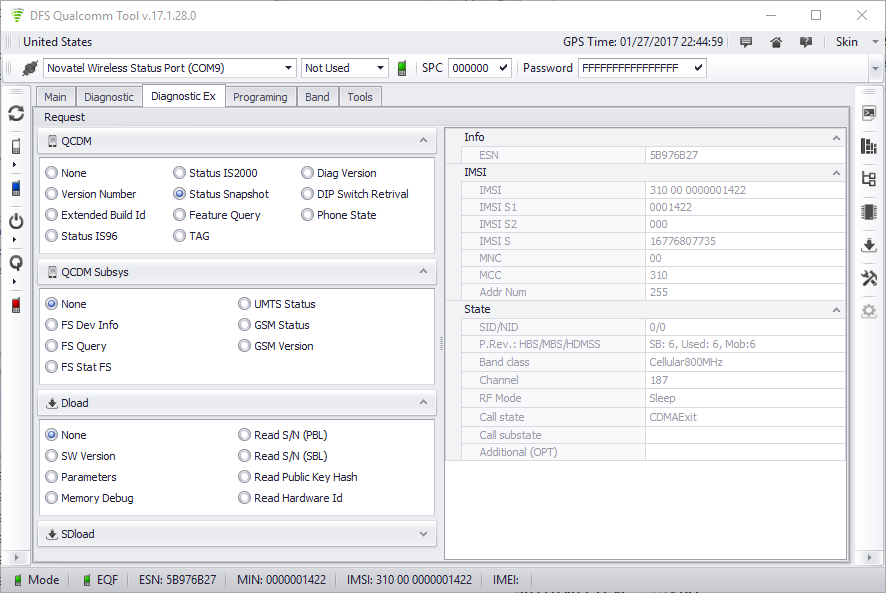
Task: Click the blue phone icon in left sidebar
Action: point(16,188)
